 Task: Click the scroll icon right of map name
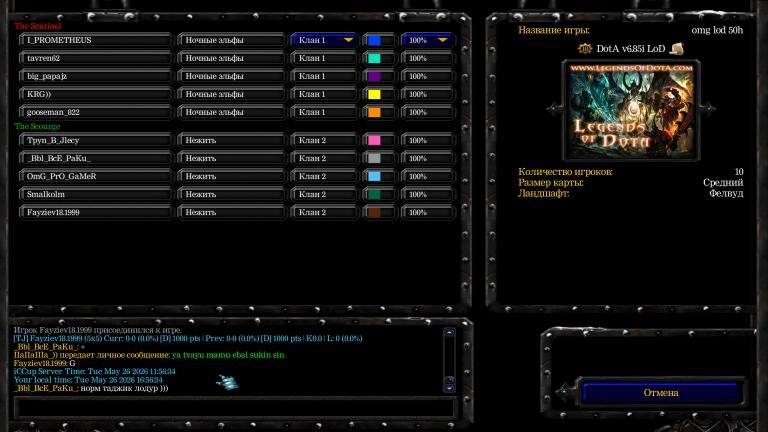click(677, 48)
